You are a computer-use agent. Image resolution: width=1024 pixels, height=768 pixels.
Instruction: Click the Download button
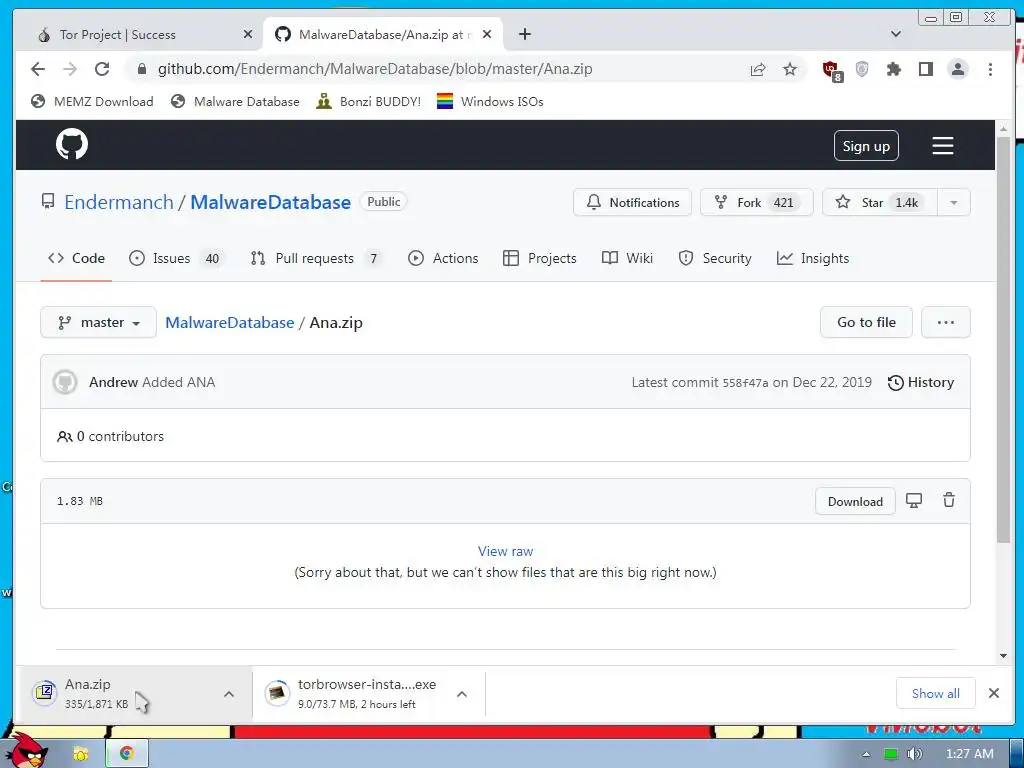(855, 501)
